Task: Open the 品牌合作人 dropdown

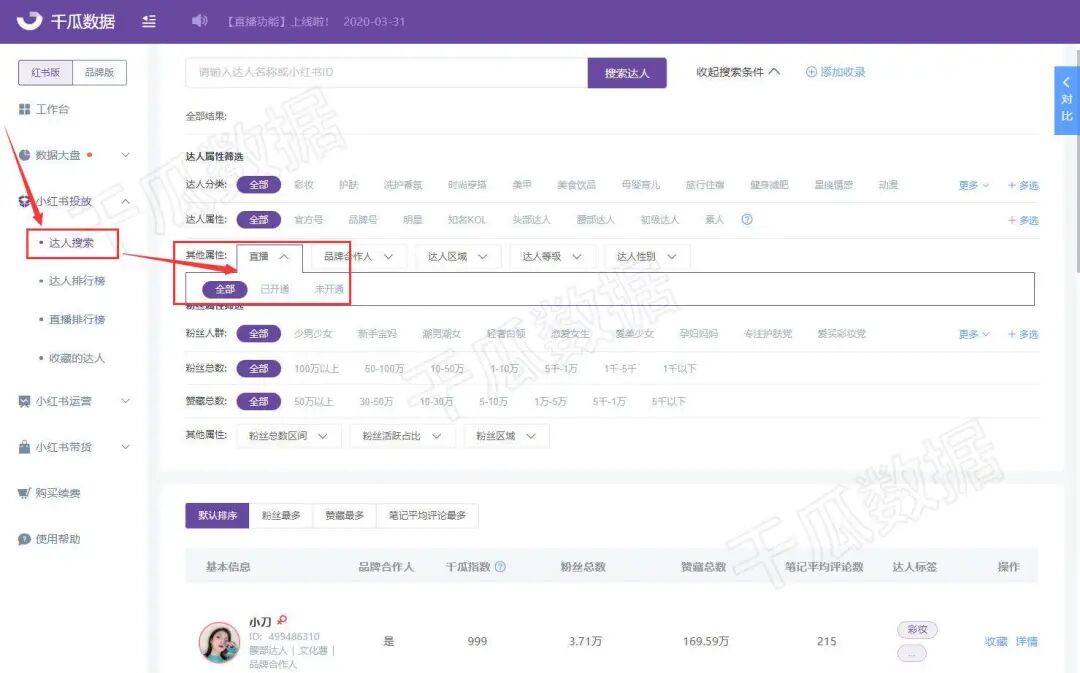Action: pos(358,256)
